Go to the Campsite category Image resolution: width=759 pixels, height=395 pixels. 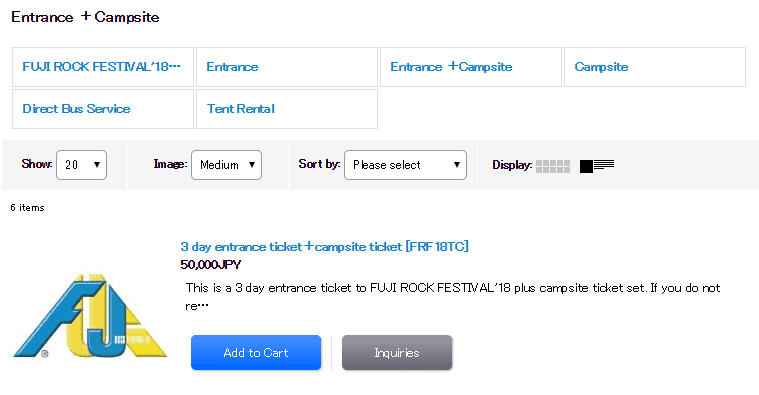pyautogui.click(x=655, y=67)
